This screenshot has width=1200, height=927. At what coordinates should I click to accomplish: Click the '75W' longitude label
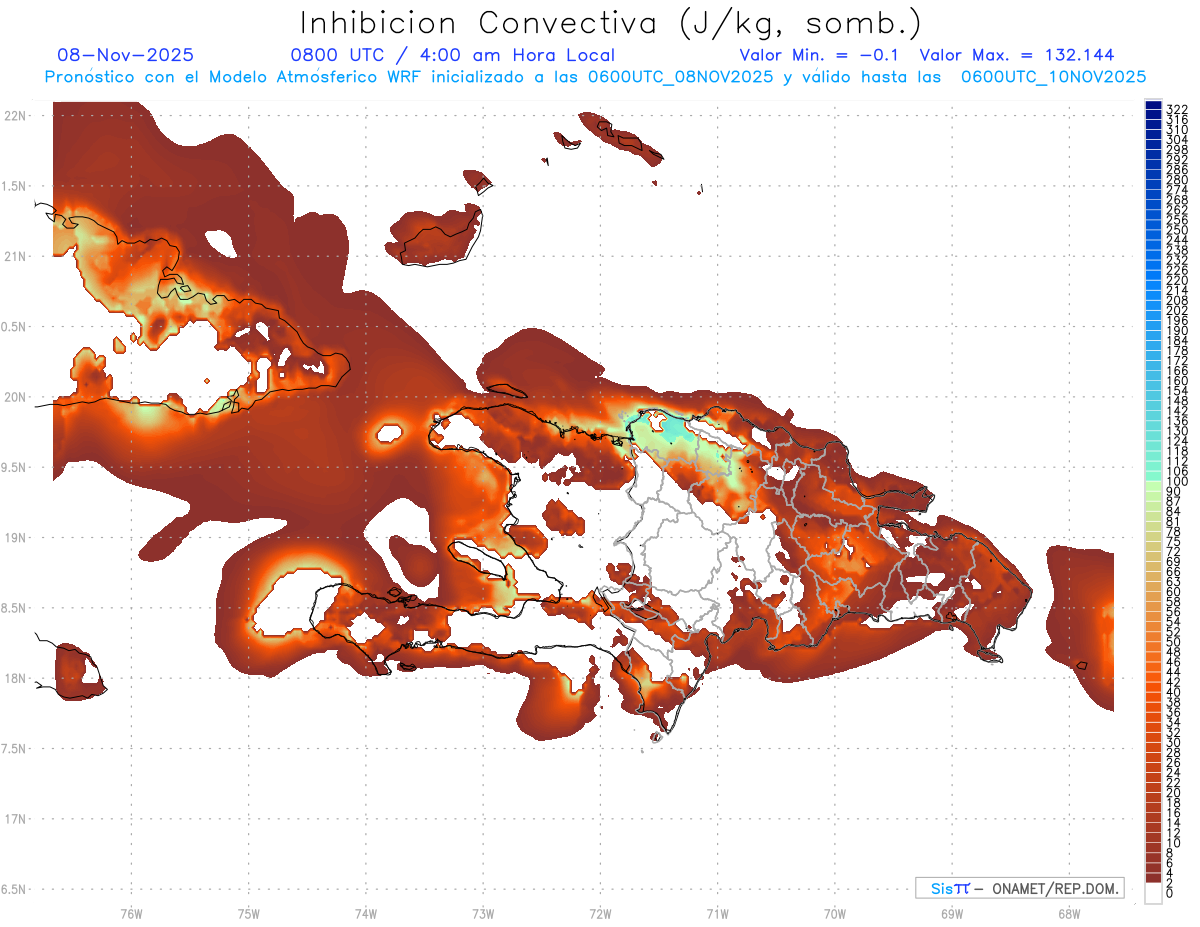coord(248,913)
